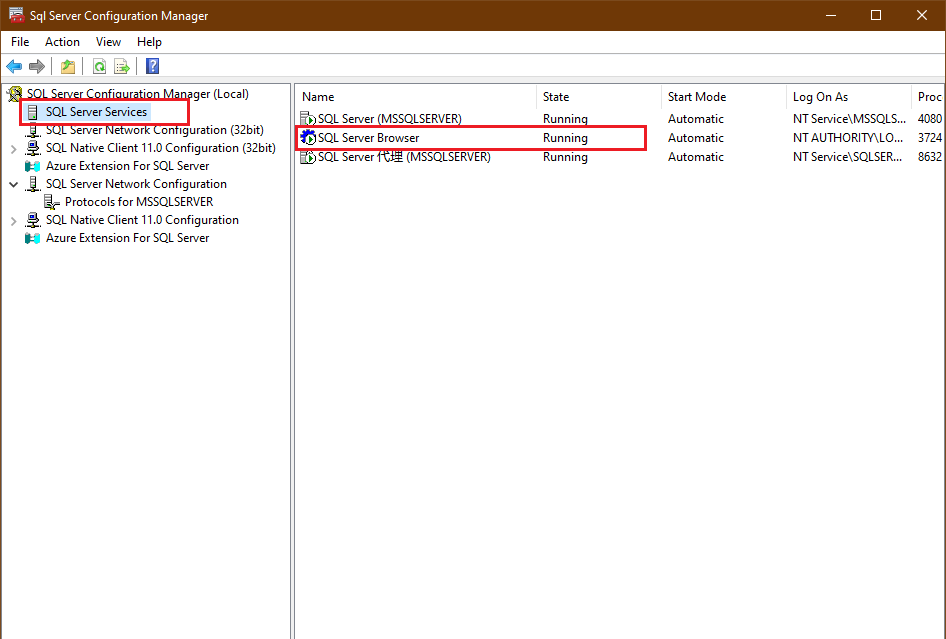Click the SQL Server (MSSQLSERVER) service icon
The height and width of the screenshot is (639, 946).
pyautogui.click(x=308, y=119)
